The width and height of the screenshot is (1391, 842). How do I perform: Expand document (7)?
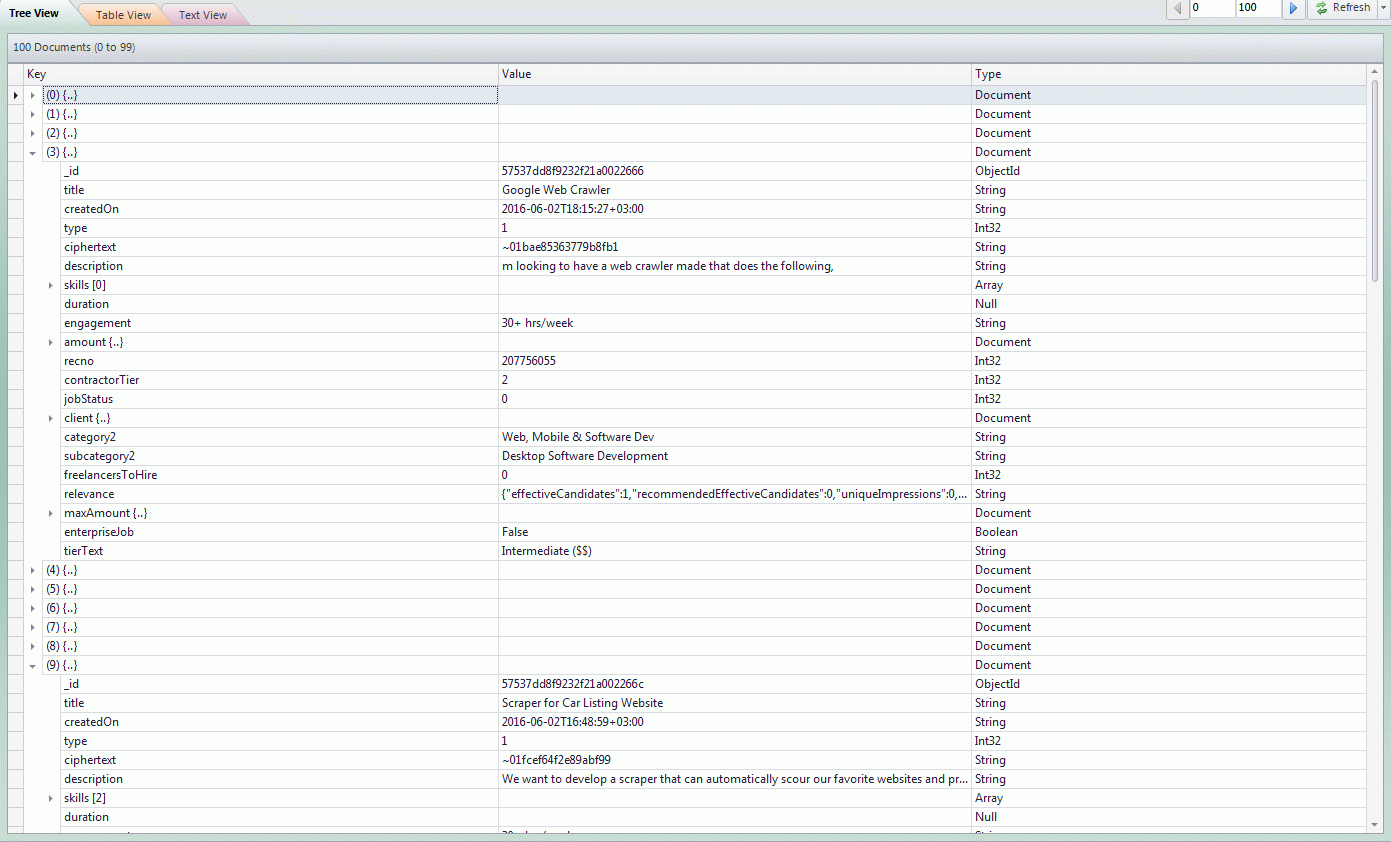pos(33,627)
